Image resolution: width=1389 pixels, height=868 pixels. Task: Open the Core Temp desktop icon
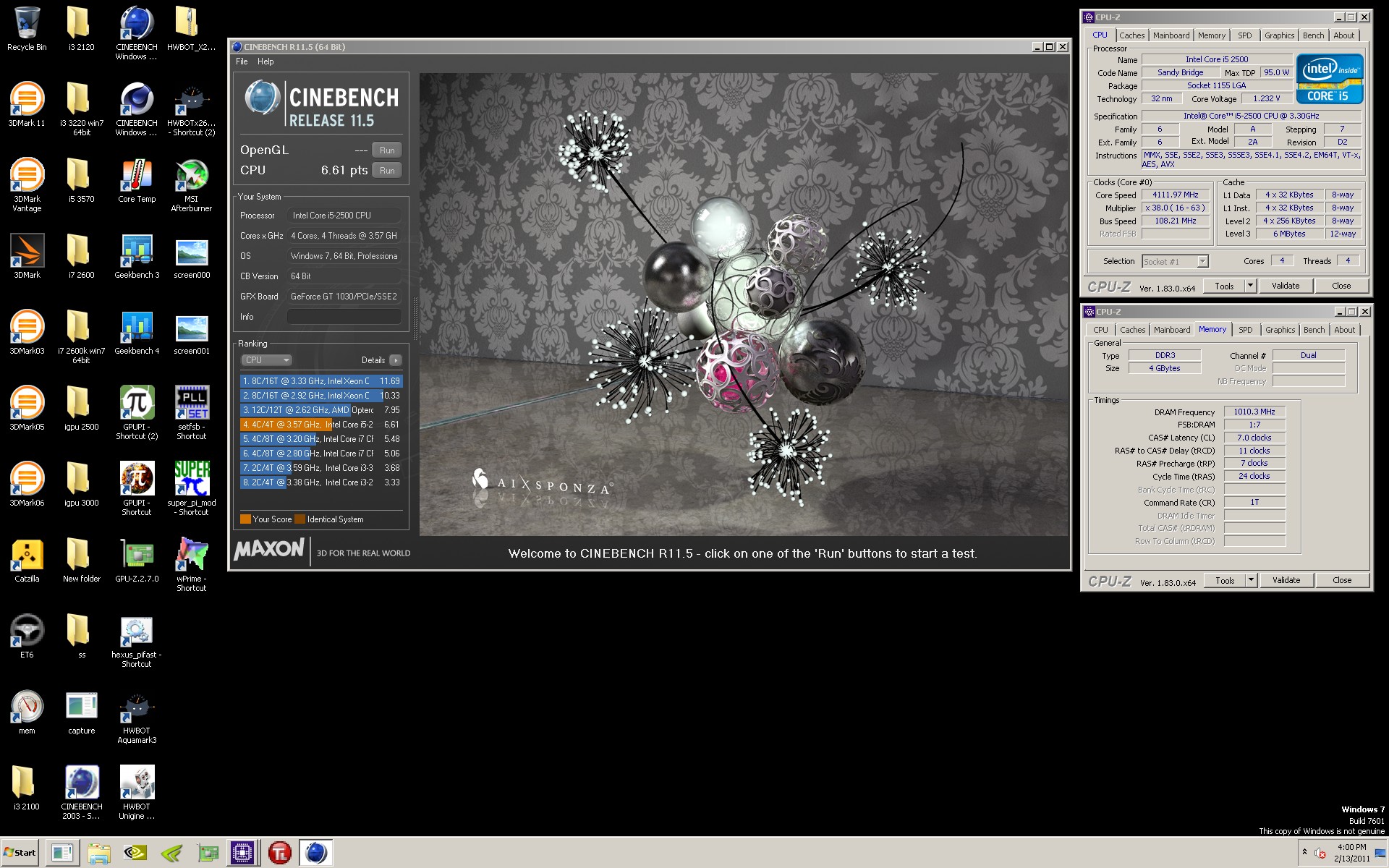click(137, 181)
